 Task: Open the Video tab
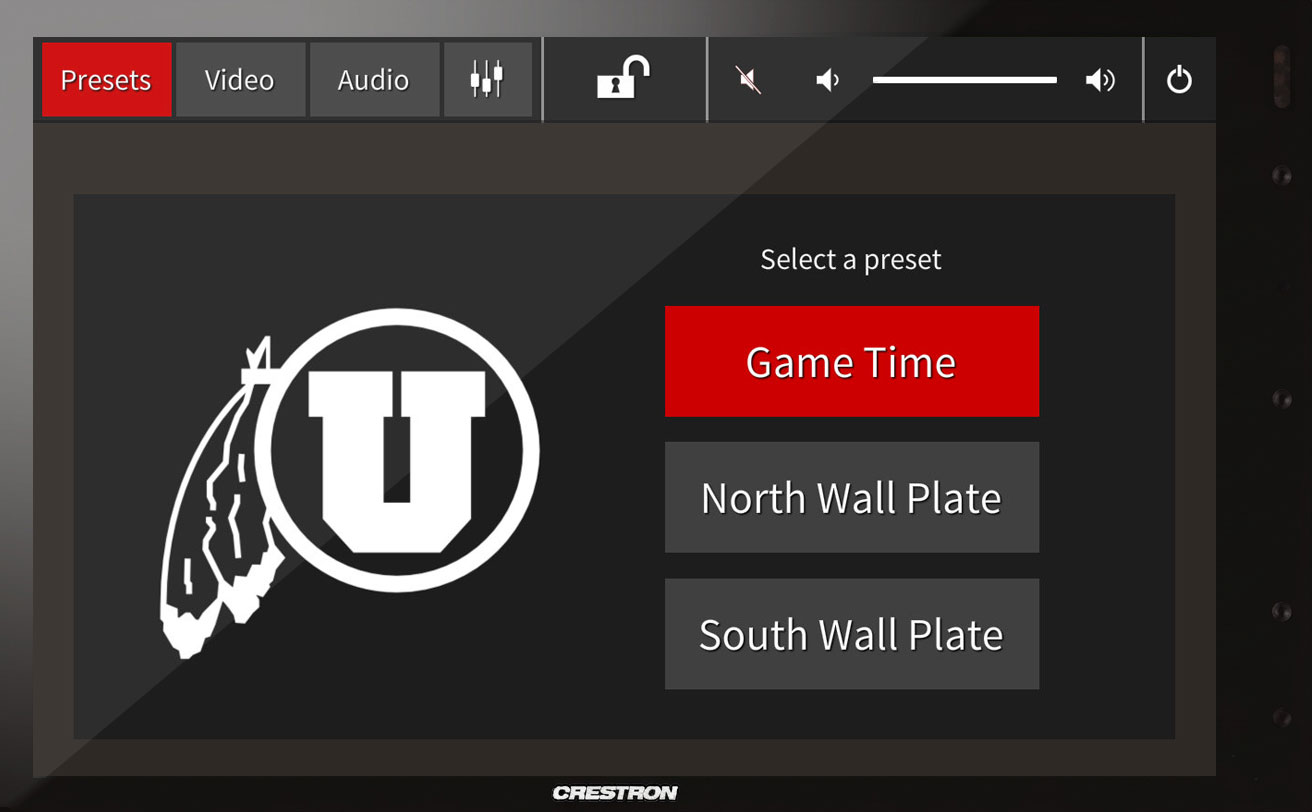(x=240, y=80)
